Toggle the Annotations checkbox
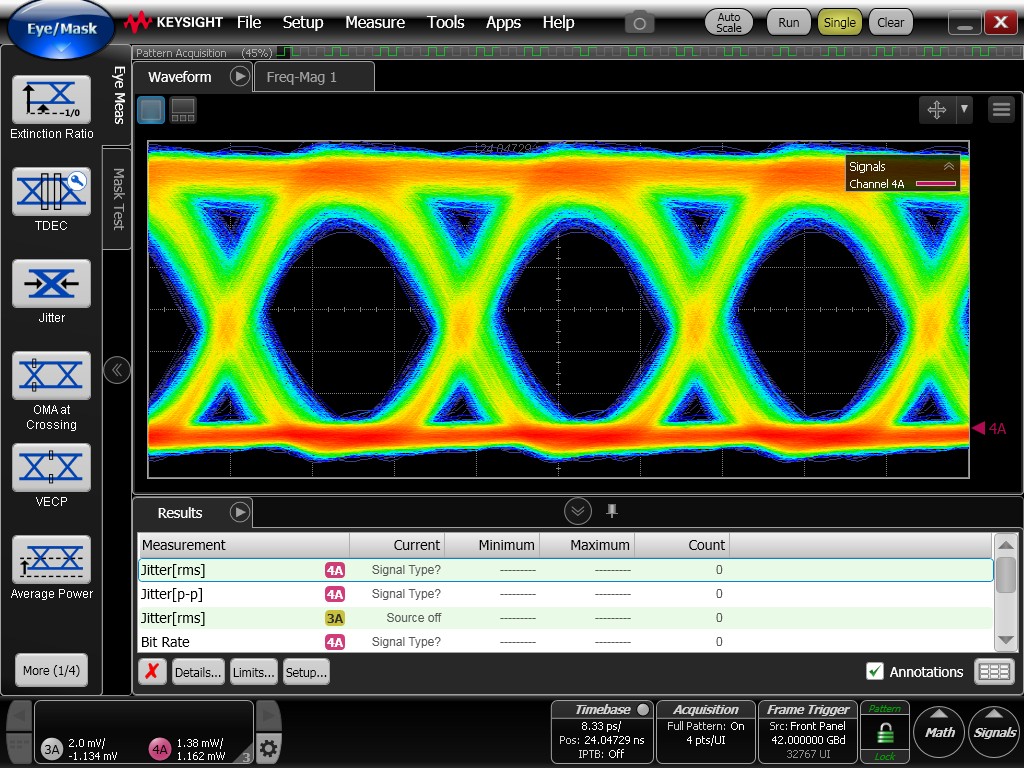1024x768 pixels. (875, 672)
